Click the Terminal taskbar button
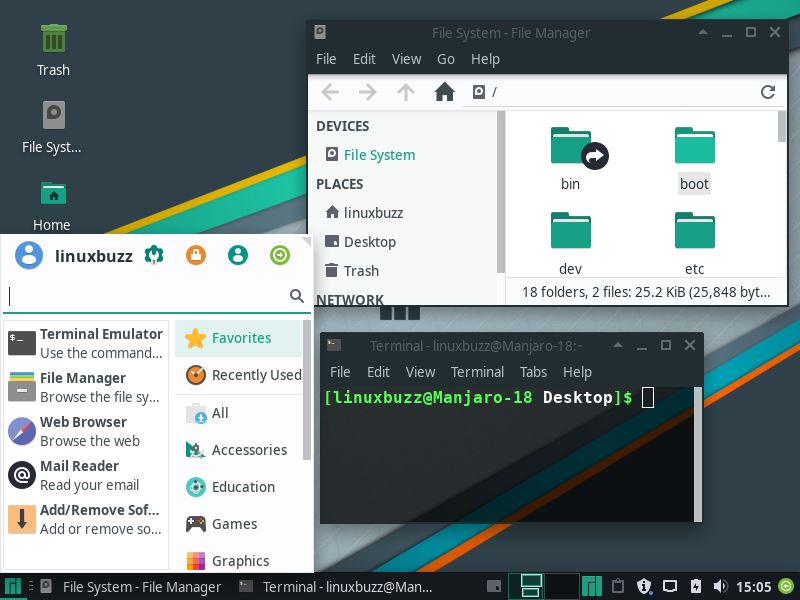 (336, 587)
